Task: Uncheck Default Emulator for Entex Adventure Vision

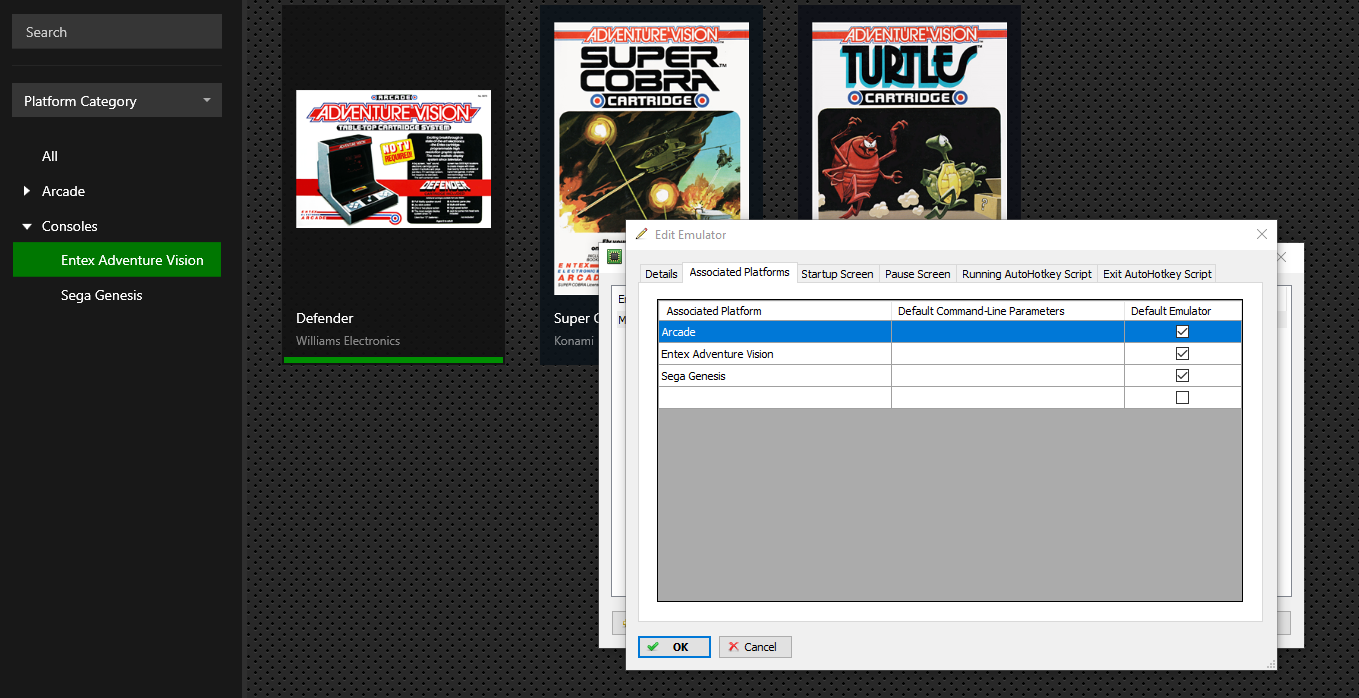Action: (x=1183, y=354)
